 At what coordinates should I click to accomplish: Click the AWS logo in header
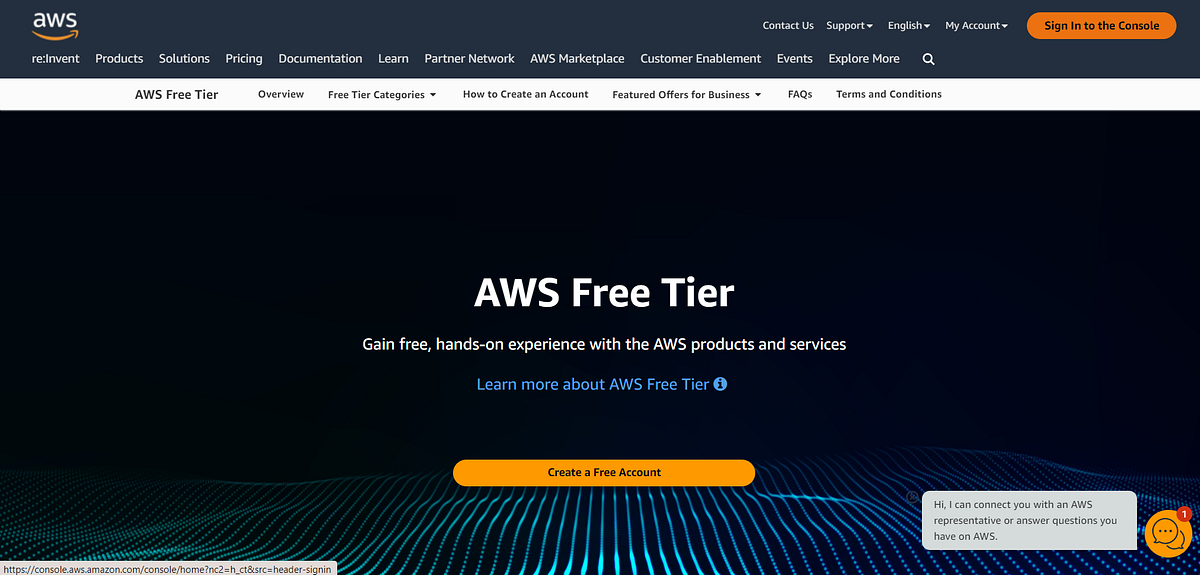[x=55, y=25]
